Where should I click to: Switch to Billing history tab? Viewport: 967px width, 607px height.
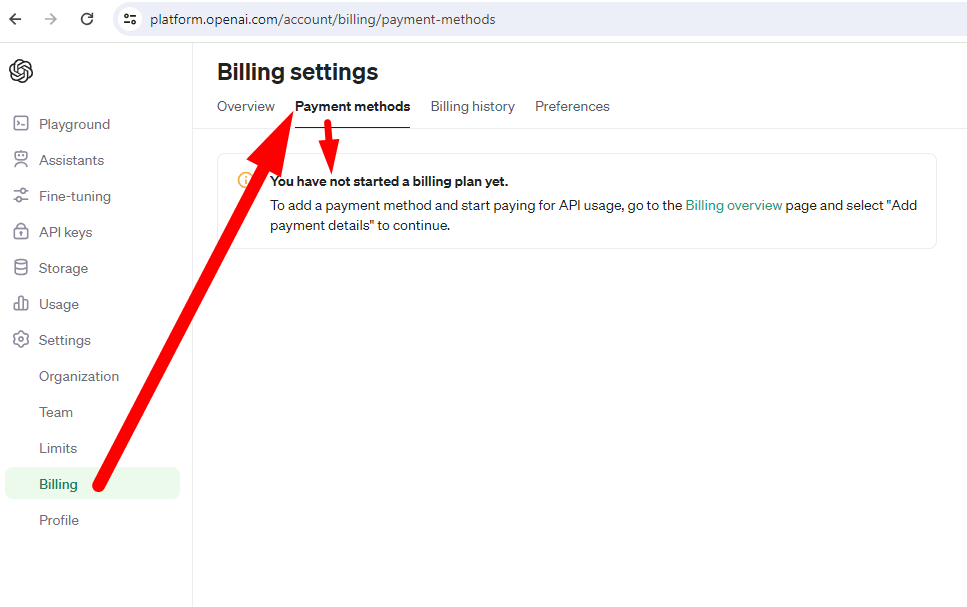pyautogui.click(x=472, y=106)
